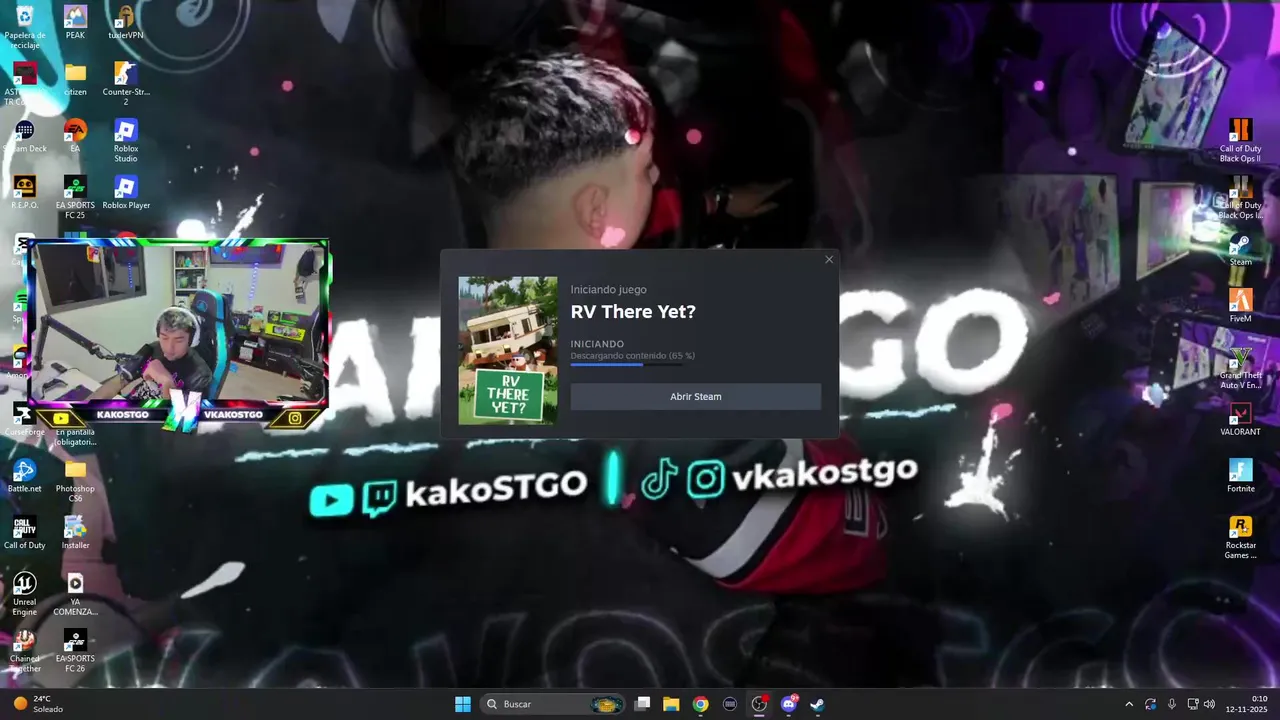Open the Papelera de reciclaje icon
The width and height of the screenshot is (1280, 720).
pyautogui.click(x=25, y=27)
